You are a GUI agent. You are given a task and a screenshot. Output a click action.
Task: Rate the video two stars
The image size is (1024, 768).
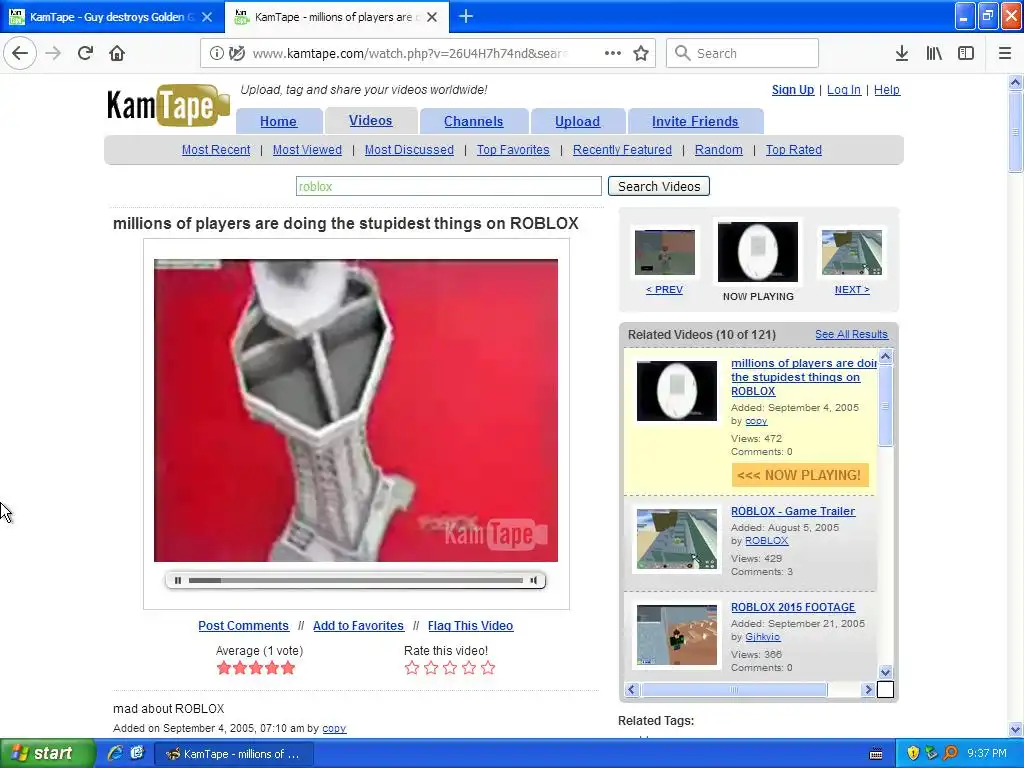pos(430,667)
